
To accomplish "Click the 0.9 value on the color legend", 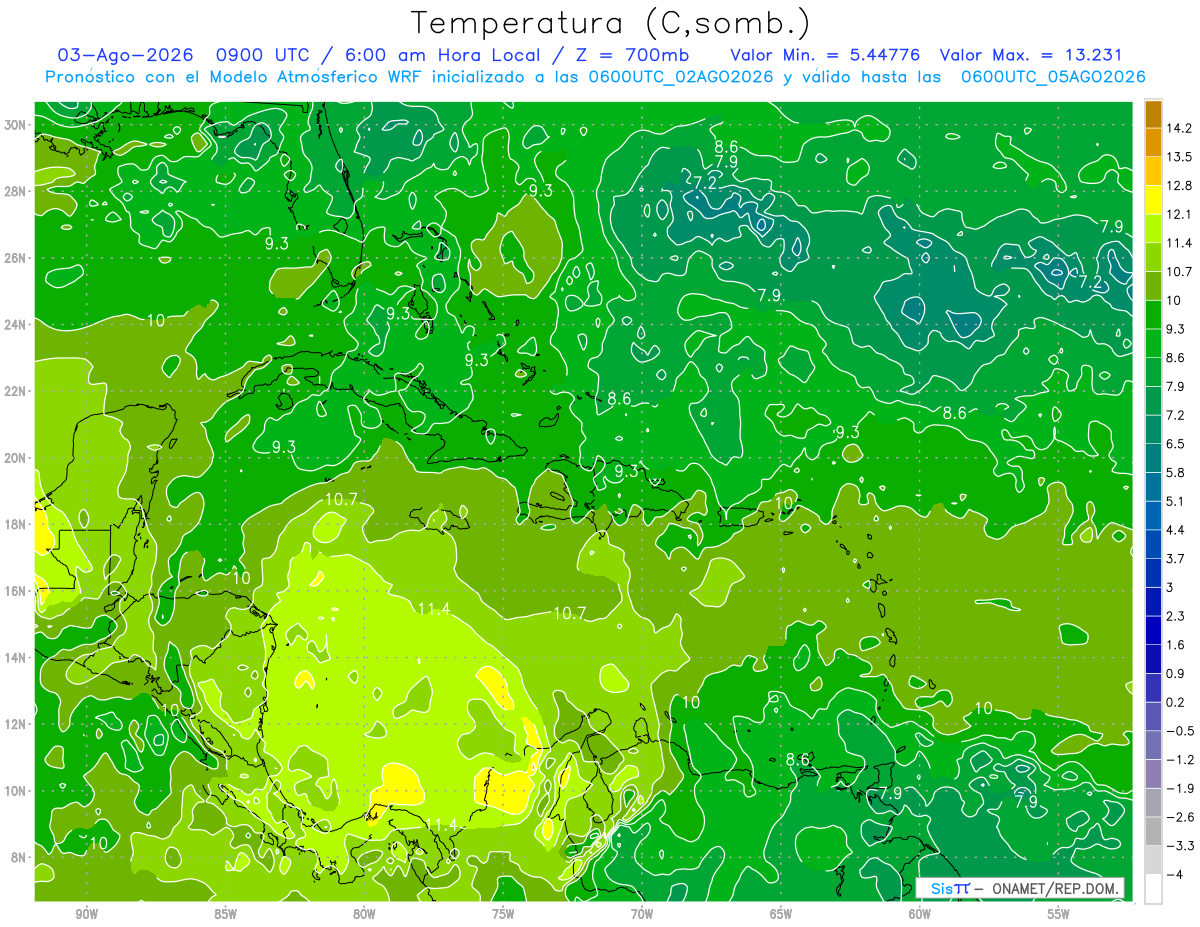I will tap(1176, 673).
